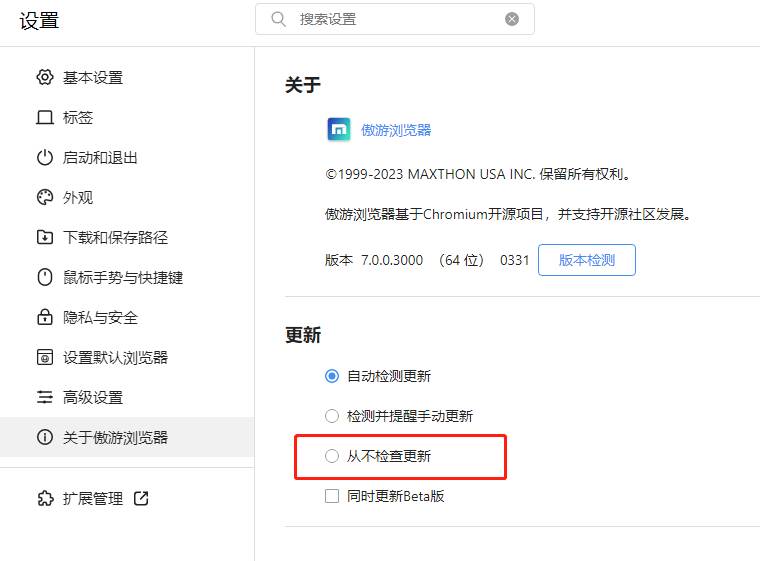Screen dimensions: 760x561
Task: Focus the 搜索设置 search field
Action: (395, 19)
